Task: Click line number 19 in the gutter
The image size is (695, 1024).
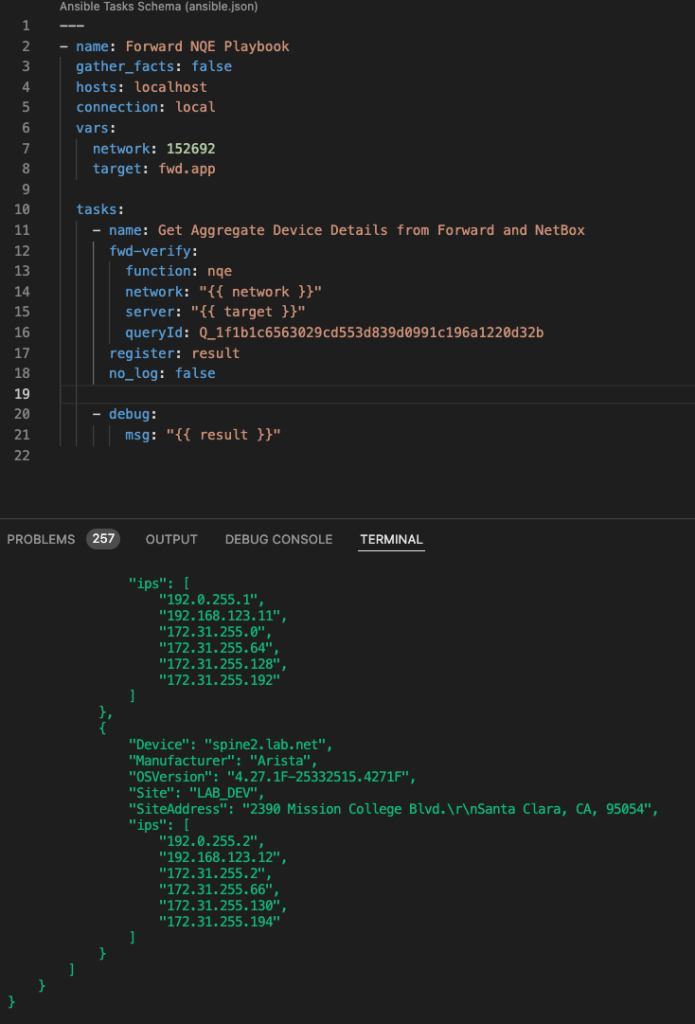Action: click(x=24, y=393)
